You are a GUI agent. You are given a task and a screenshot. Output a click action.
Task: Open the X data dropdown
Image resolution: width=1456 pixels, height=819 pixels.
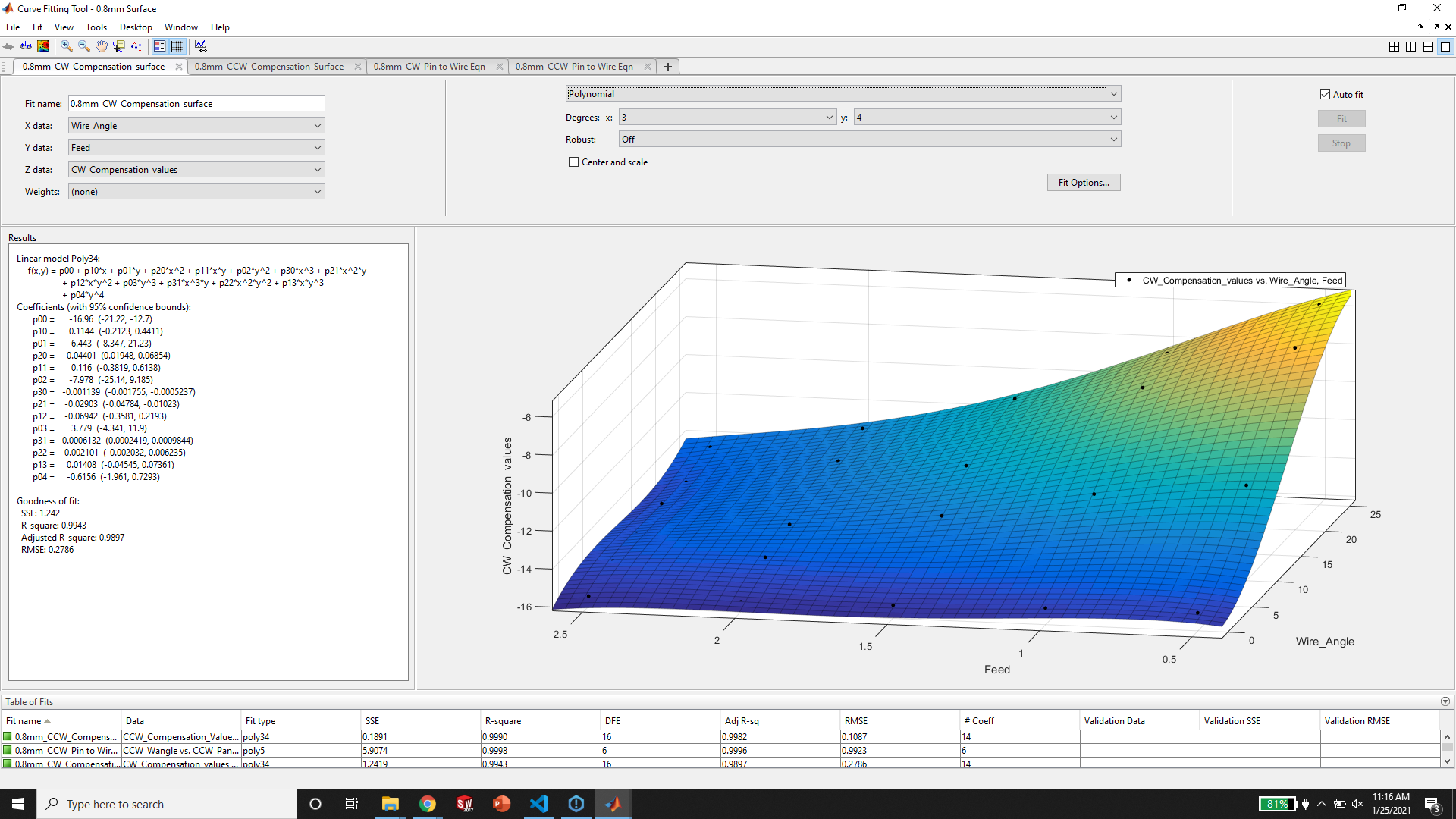pos(196,126)
